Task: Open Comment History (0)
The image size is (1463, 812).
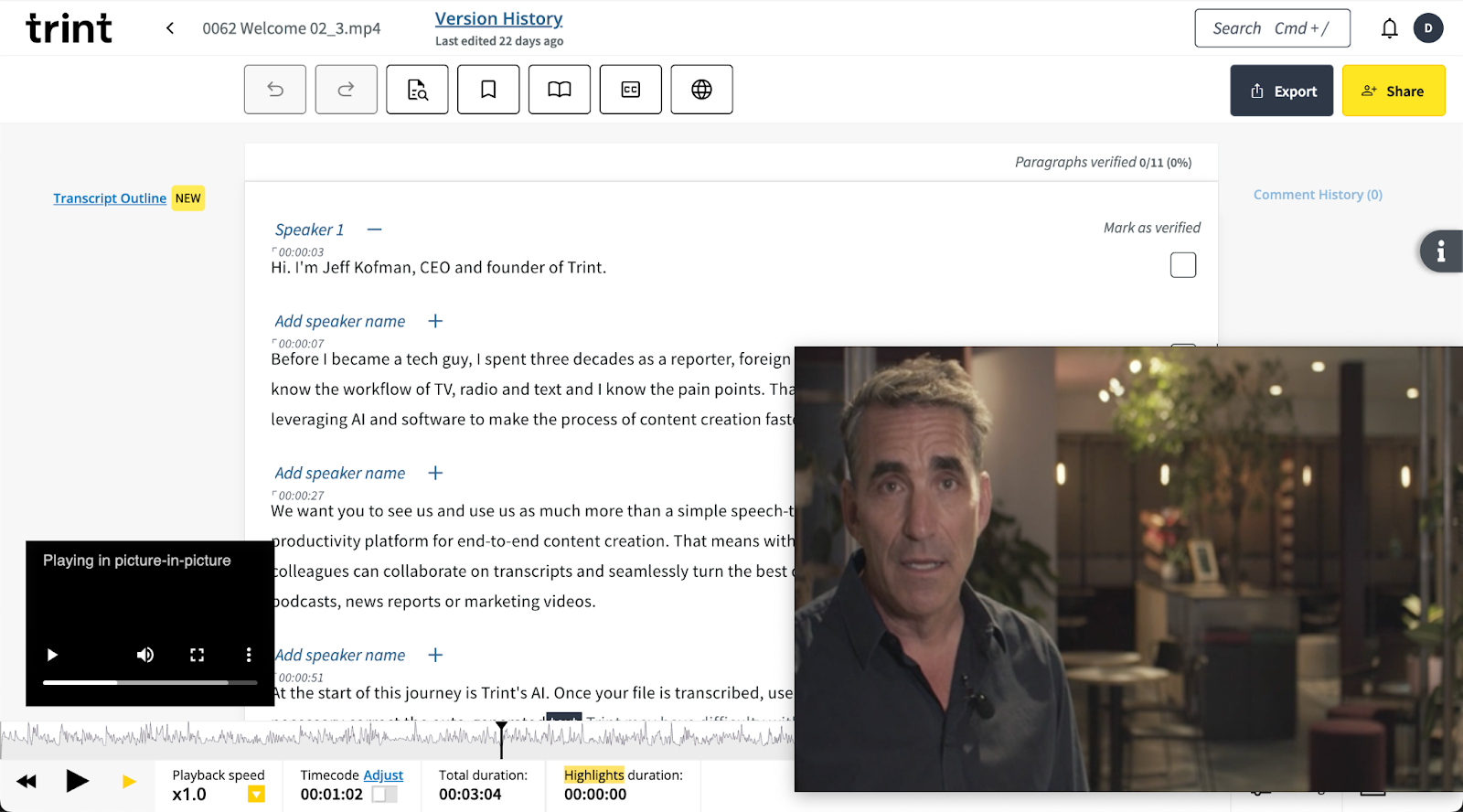Action: [x=1318, y=195]
